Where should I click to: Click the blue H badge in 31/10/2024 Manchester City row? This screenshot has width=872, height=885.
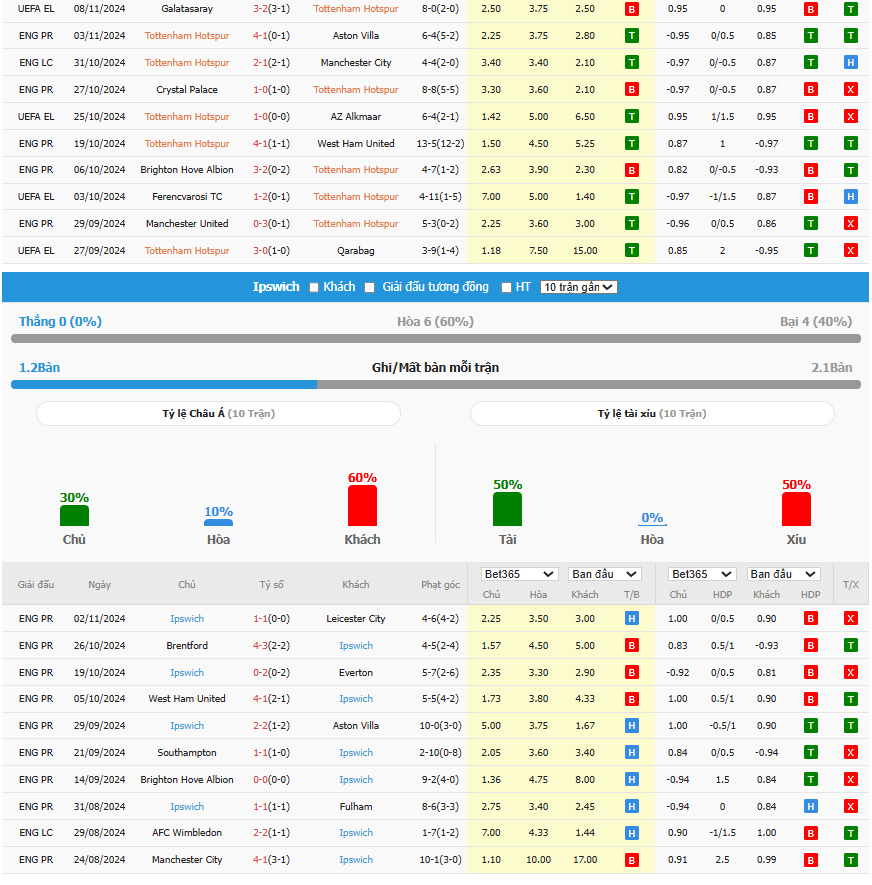click(850, 63)
